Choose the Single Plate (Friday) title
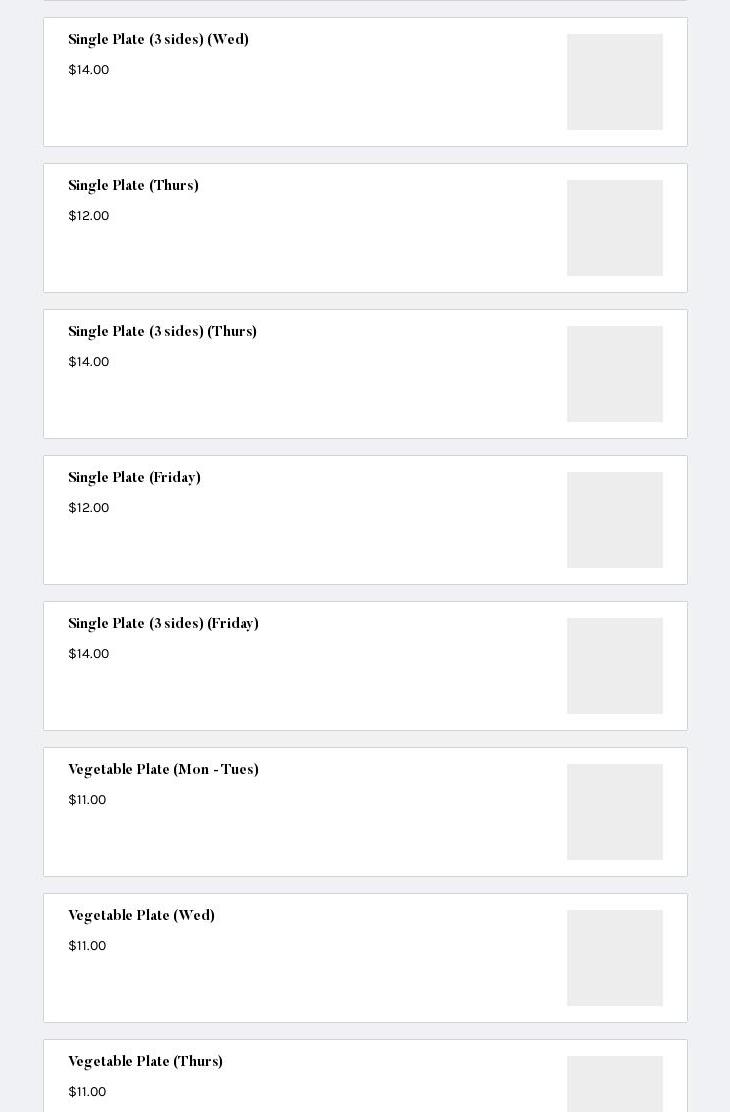This screenshot has height=1112, width=730. [x=134, y=478]
